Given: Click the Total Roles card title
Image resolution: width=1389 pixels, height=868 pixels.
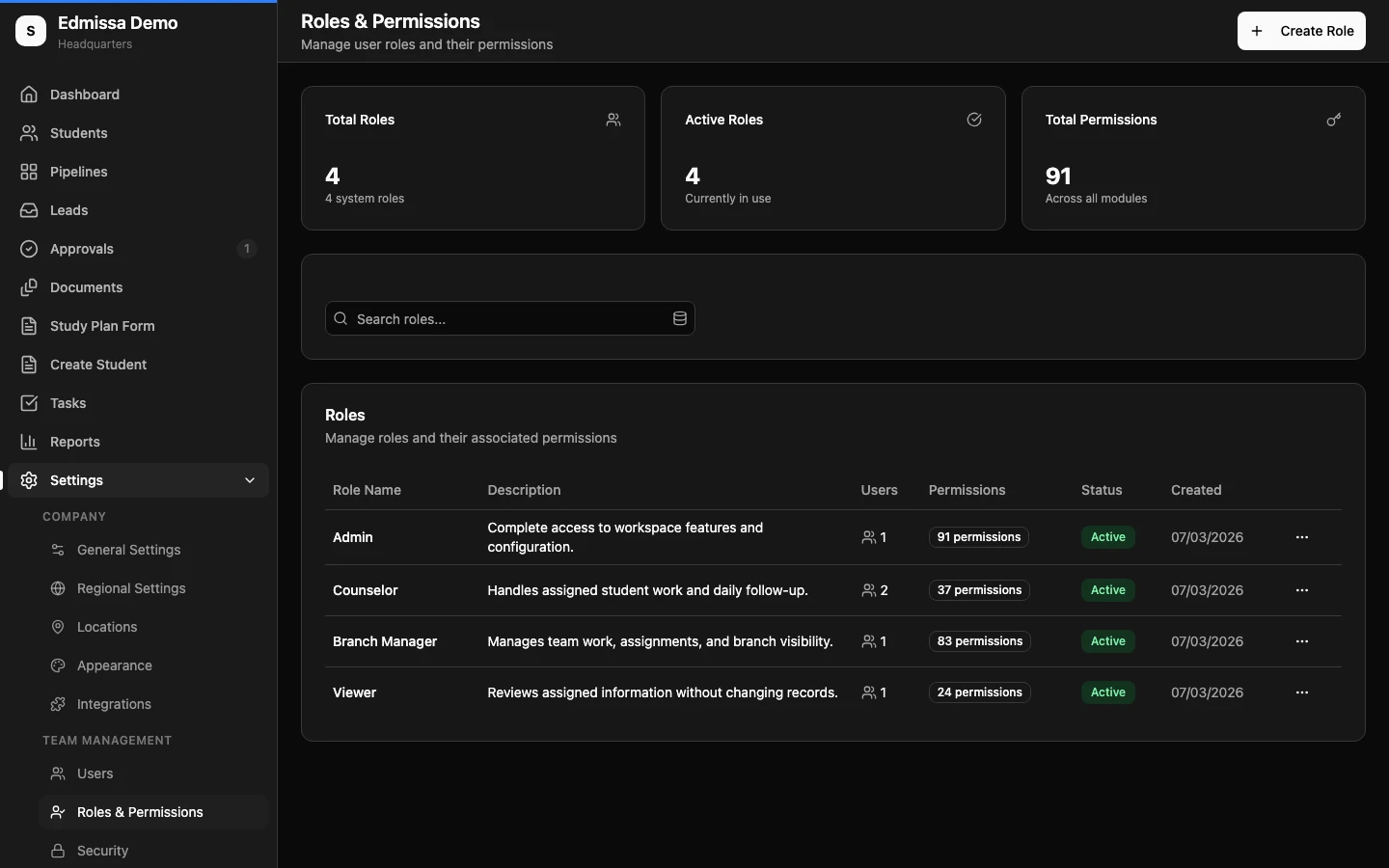Looking at the screenshot, I should 360,120.
